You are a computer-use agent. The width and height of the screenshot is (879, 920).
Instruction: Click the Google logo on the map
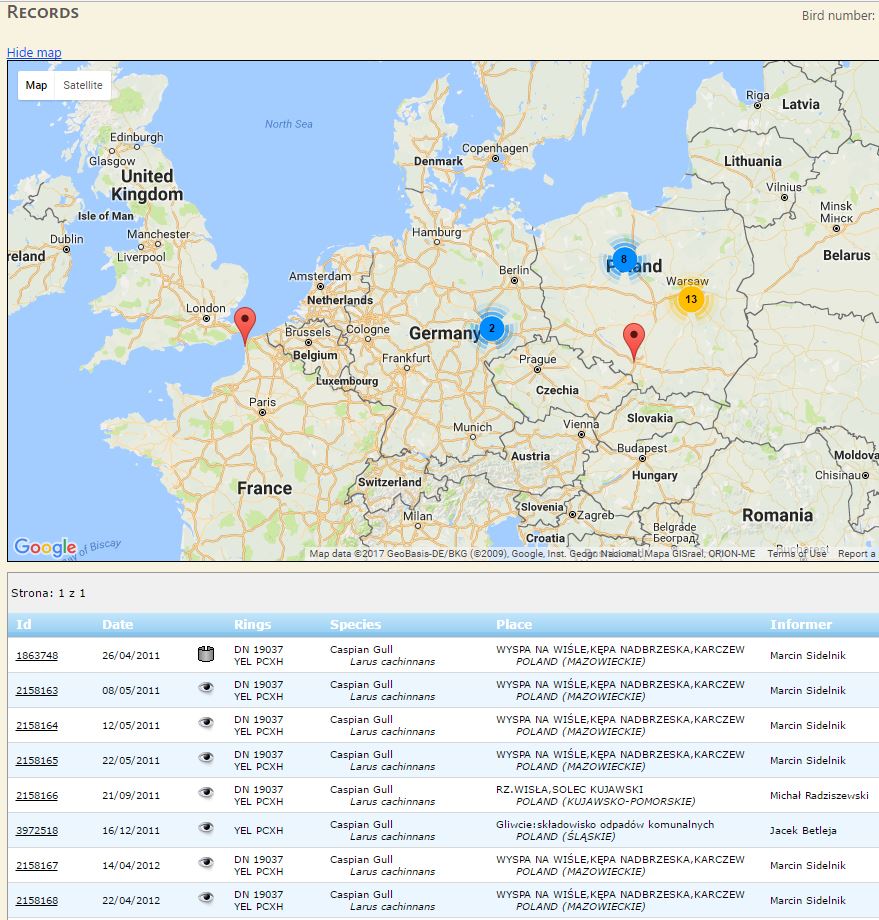coord(45,547)
